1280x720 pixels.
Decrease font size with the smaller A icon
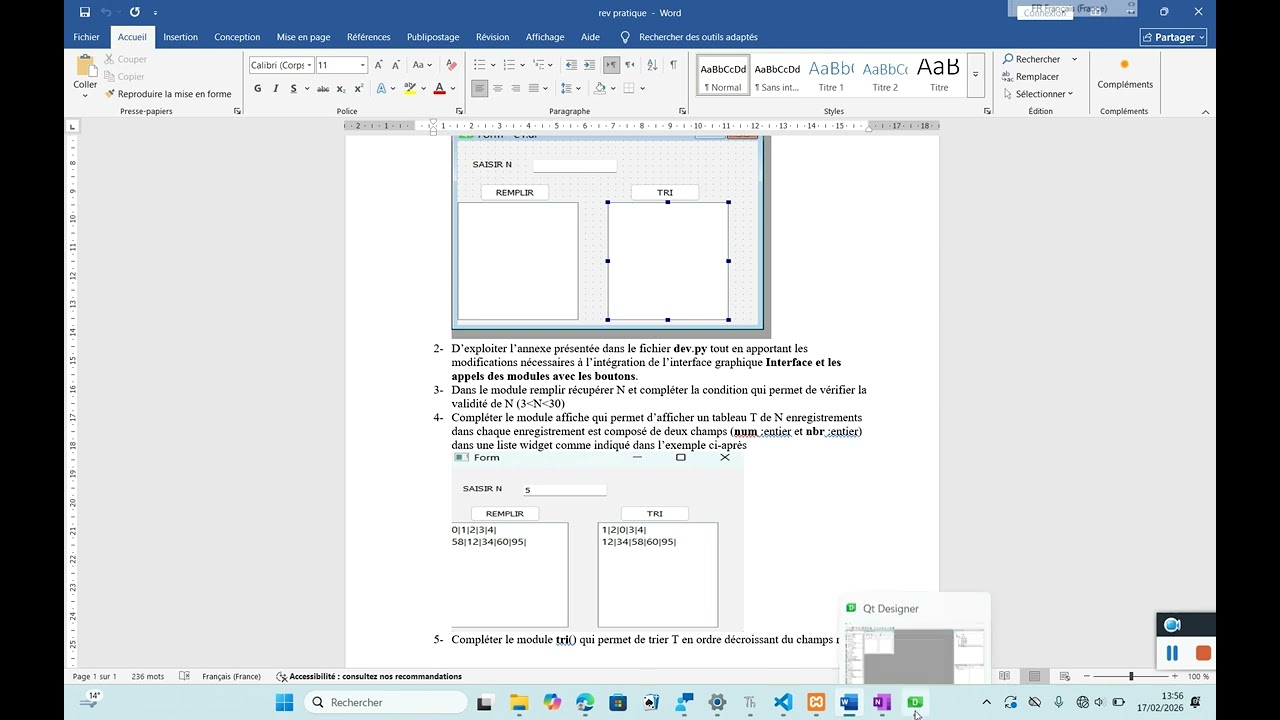(x=395, y=65)
